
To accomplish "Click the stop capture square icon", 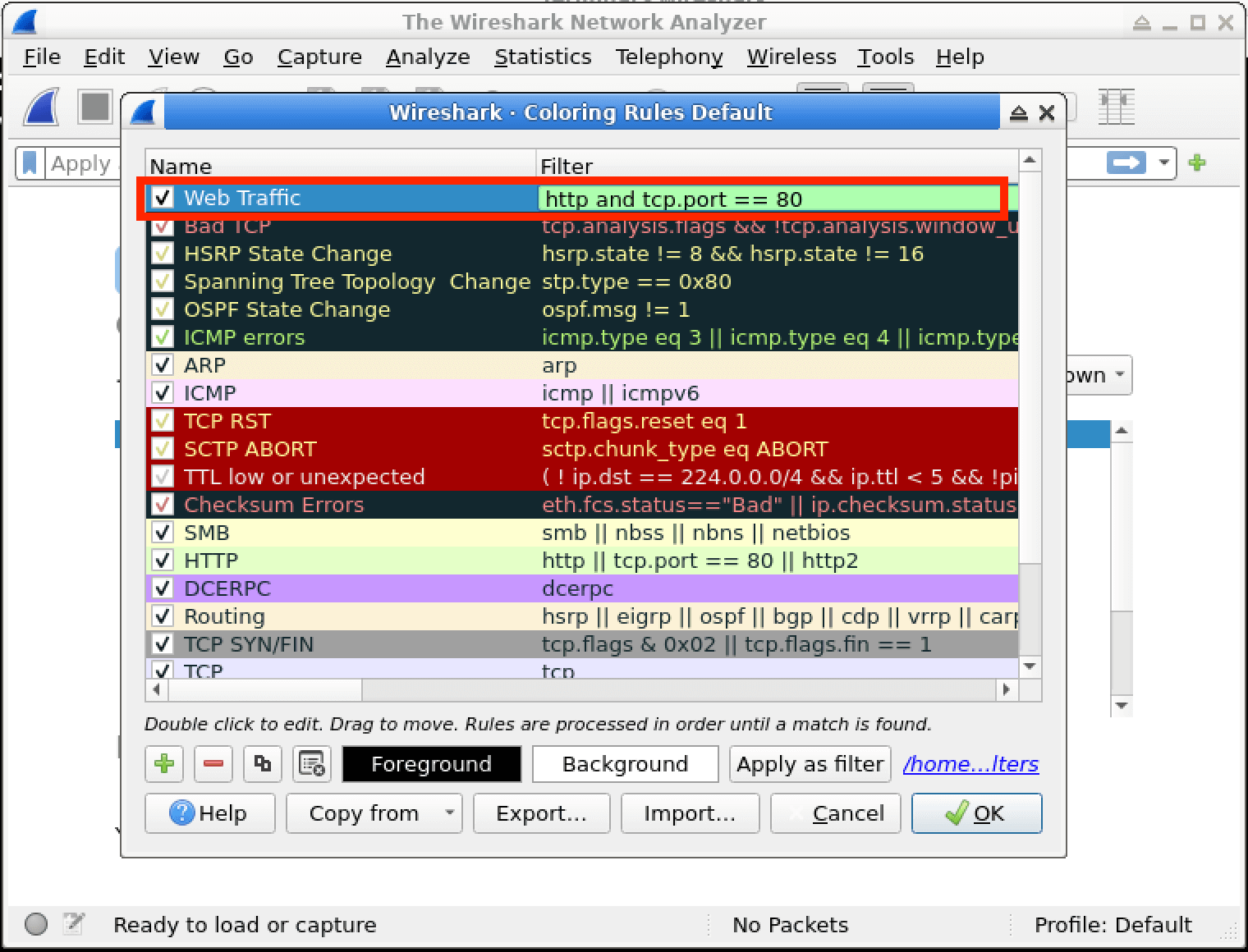I will pyautogui.click(x=95, y=108).
